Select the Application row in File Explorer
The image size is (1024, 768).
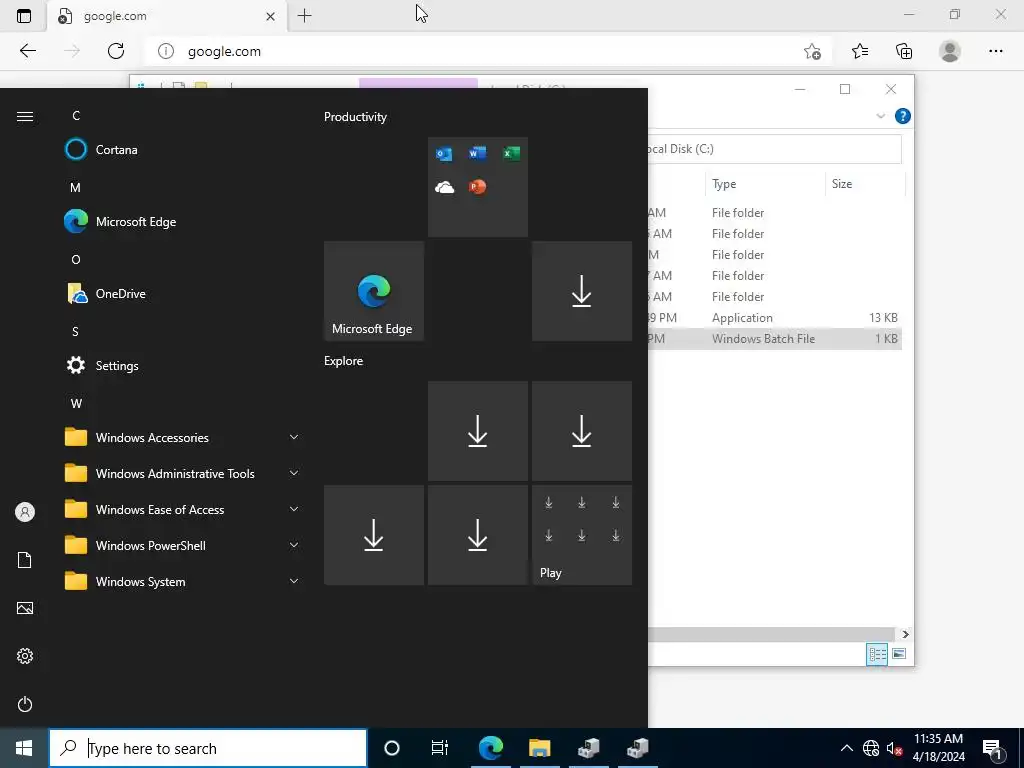775,318
